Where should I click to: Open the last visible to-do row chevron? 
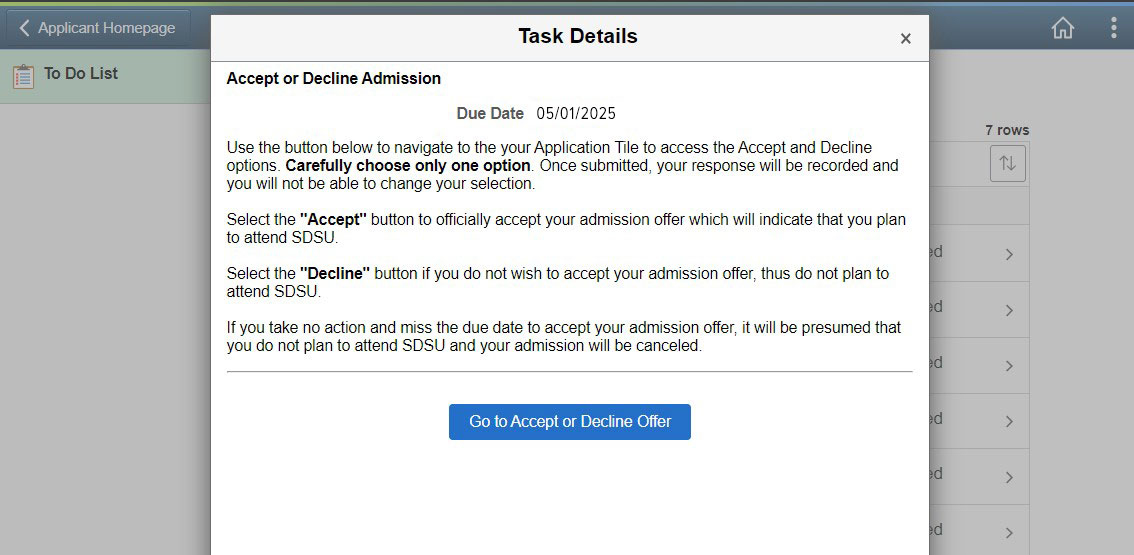(1009, 533)
